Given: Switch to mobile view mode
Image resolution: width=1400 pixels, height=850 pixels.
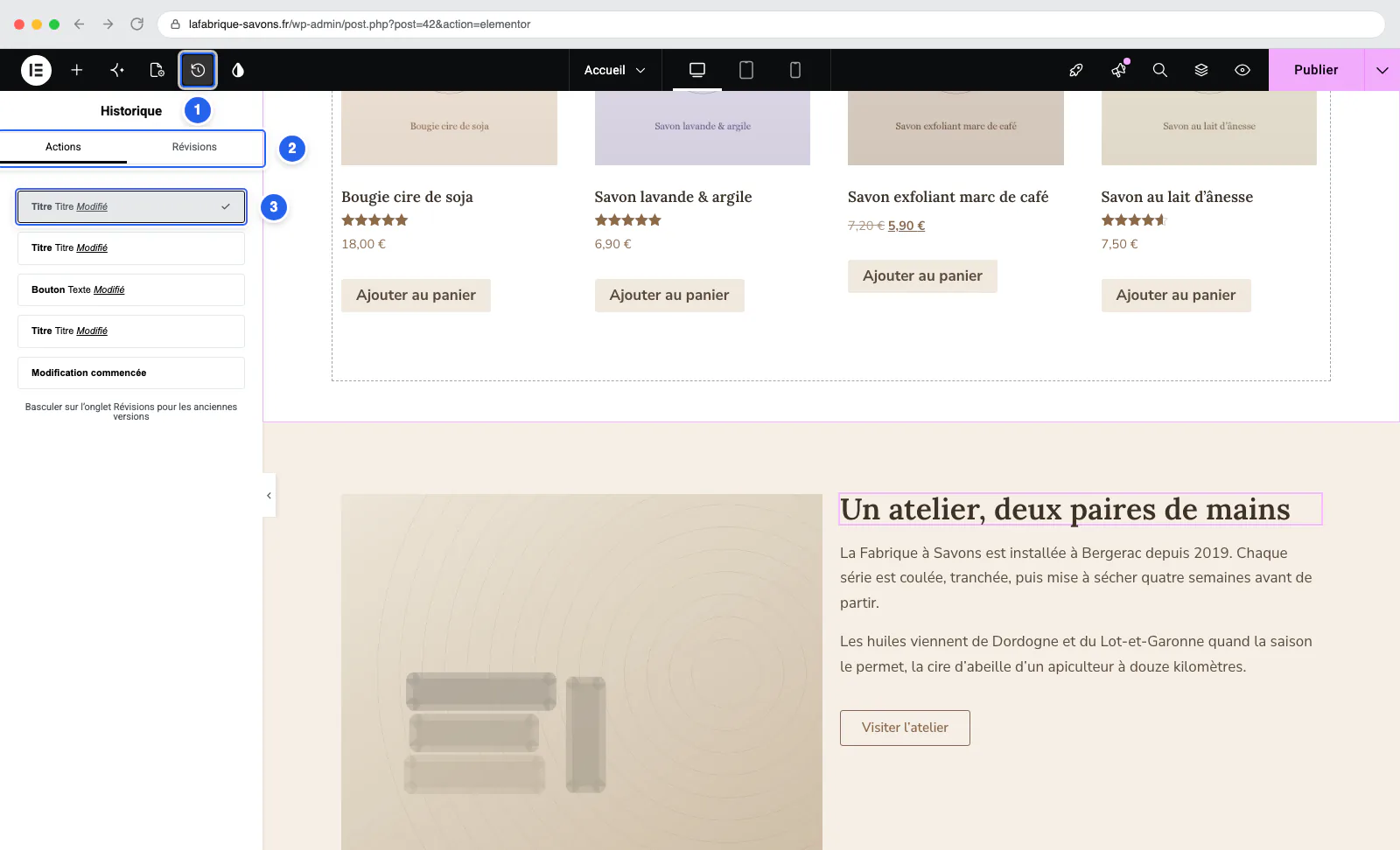Looking at the screenshot, I should tap(795, 70).
